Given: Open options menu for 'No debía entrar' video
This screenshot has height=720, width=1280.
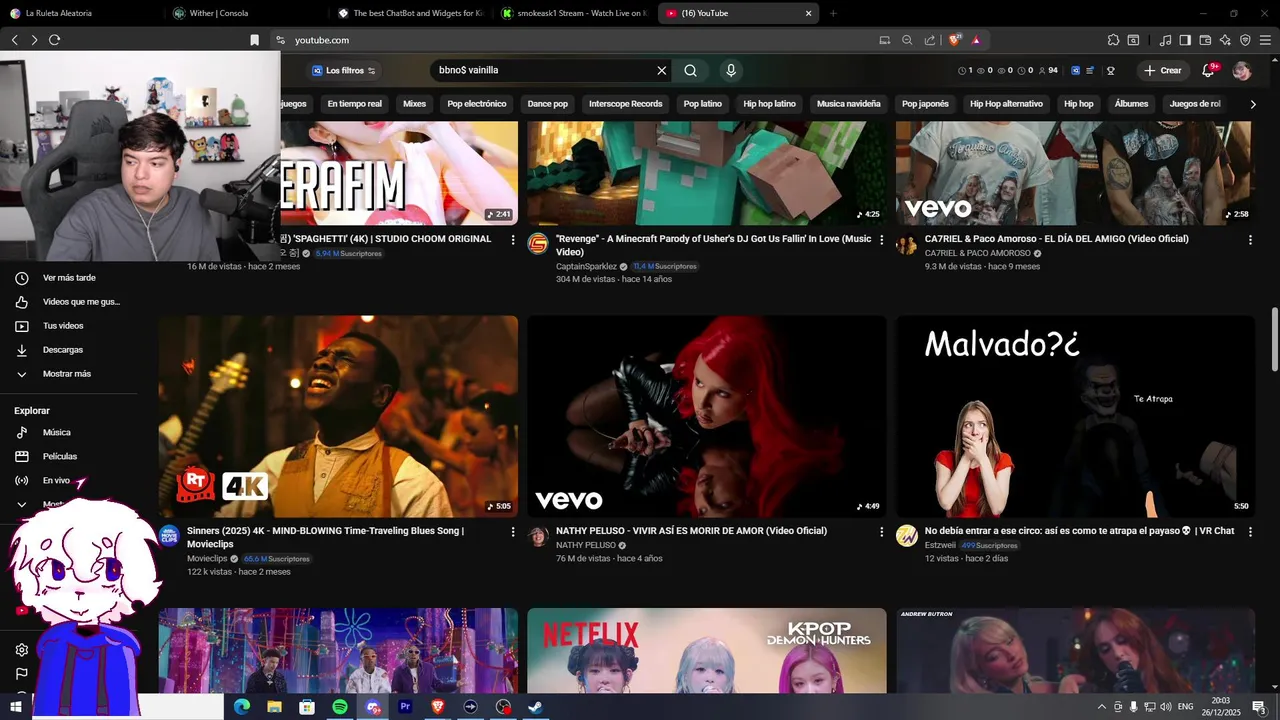Looking at the screenshot, I should tap(1250, 532).
